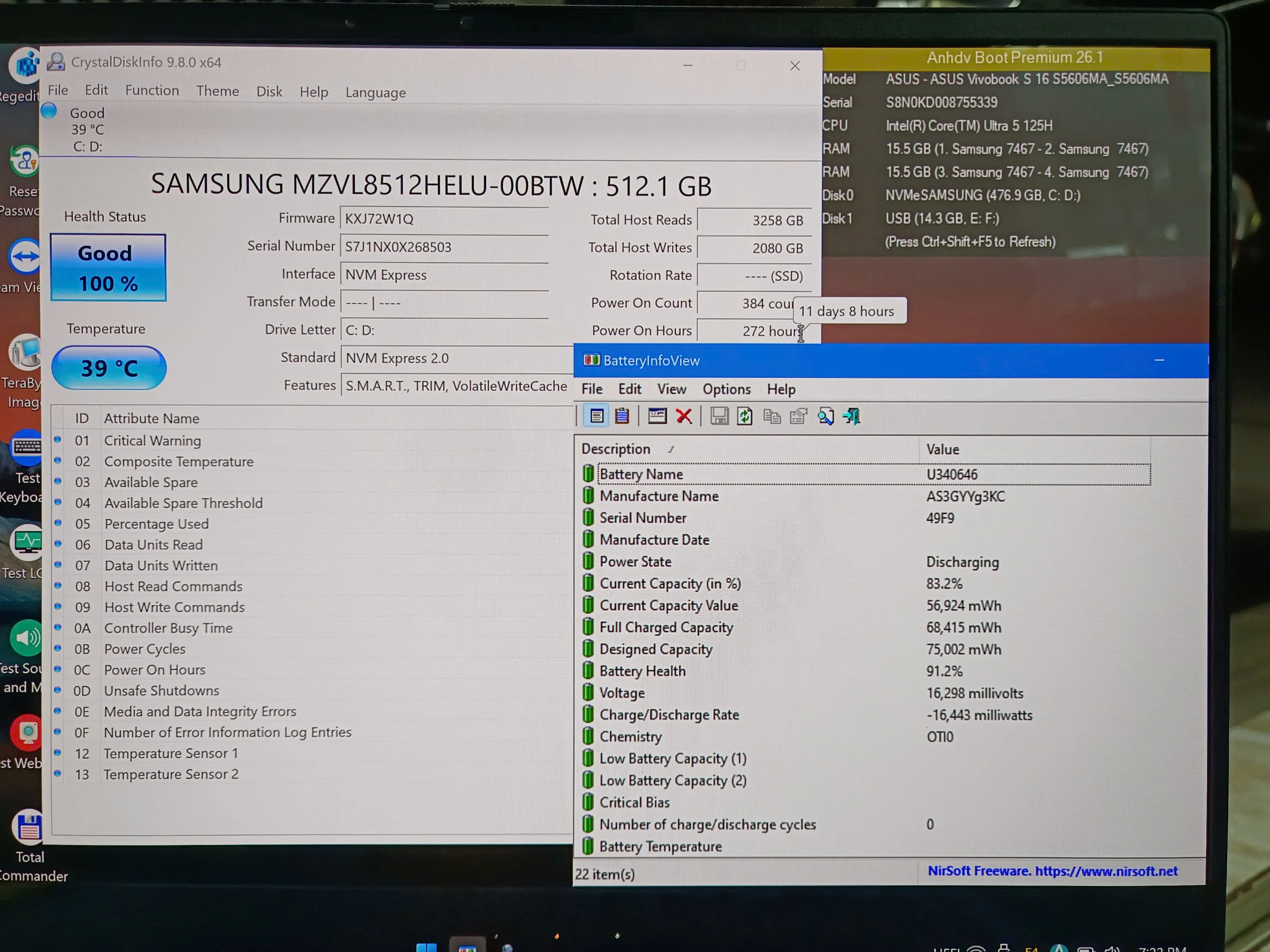The image size is (1270, 952).
Task: Click the Total Host Reads value 3258 GB
Action: 754,220
